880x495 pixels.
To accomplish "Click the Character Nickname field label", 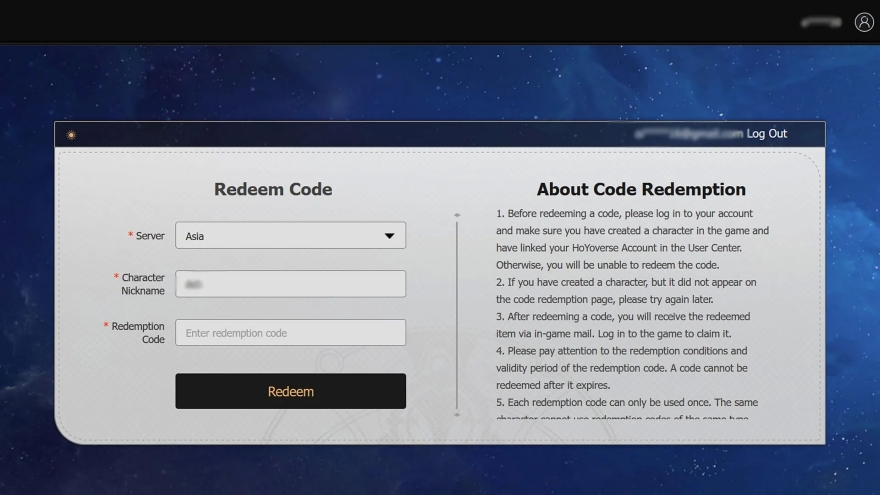I will (142, 284).
